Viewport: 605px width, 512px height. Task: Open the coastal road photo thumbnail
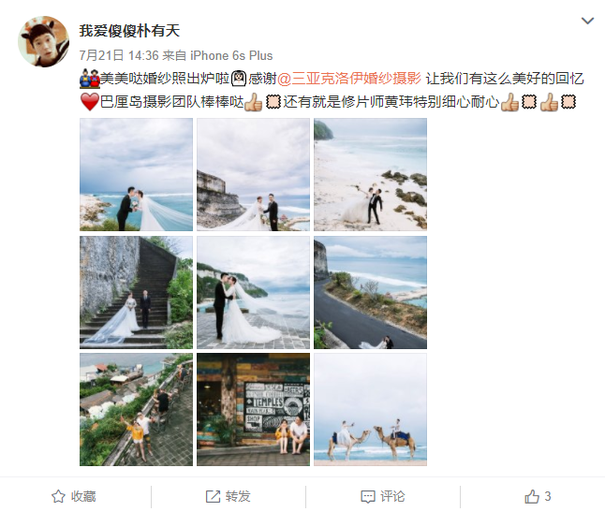pyautogui.click(x=370, y=292)
